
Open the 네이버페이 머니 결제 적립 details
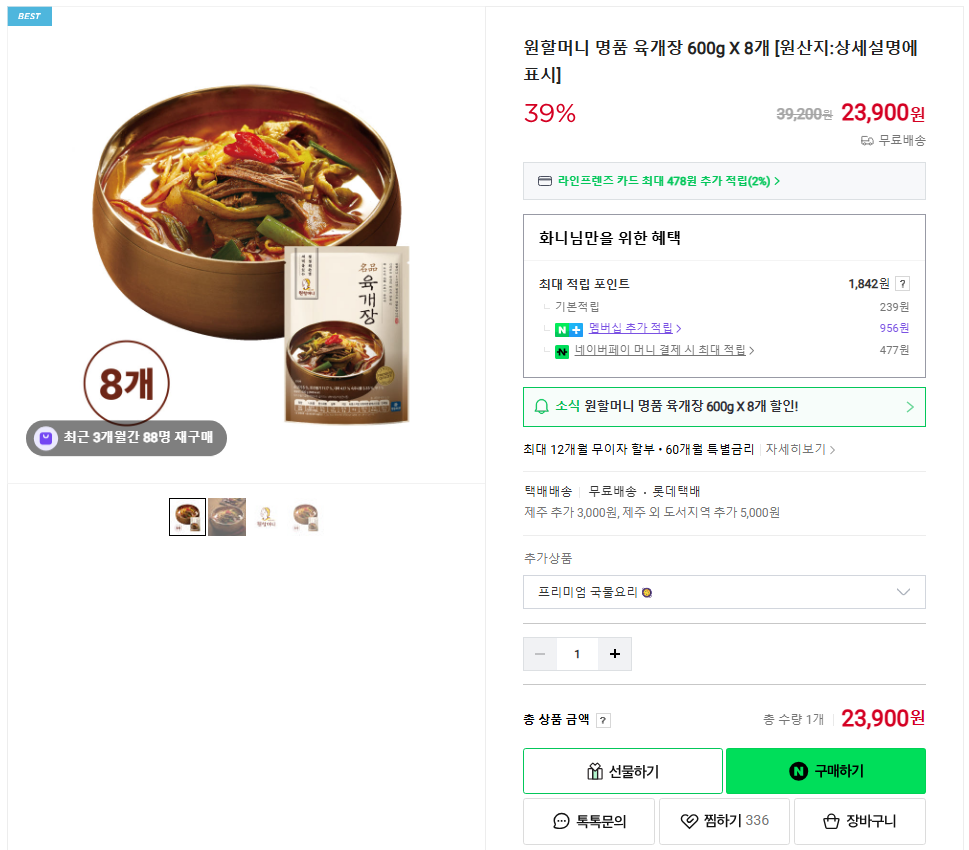(661, 350)
